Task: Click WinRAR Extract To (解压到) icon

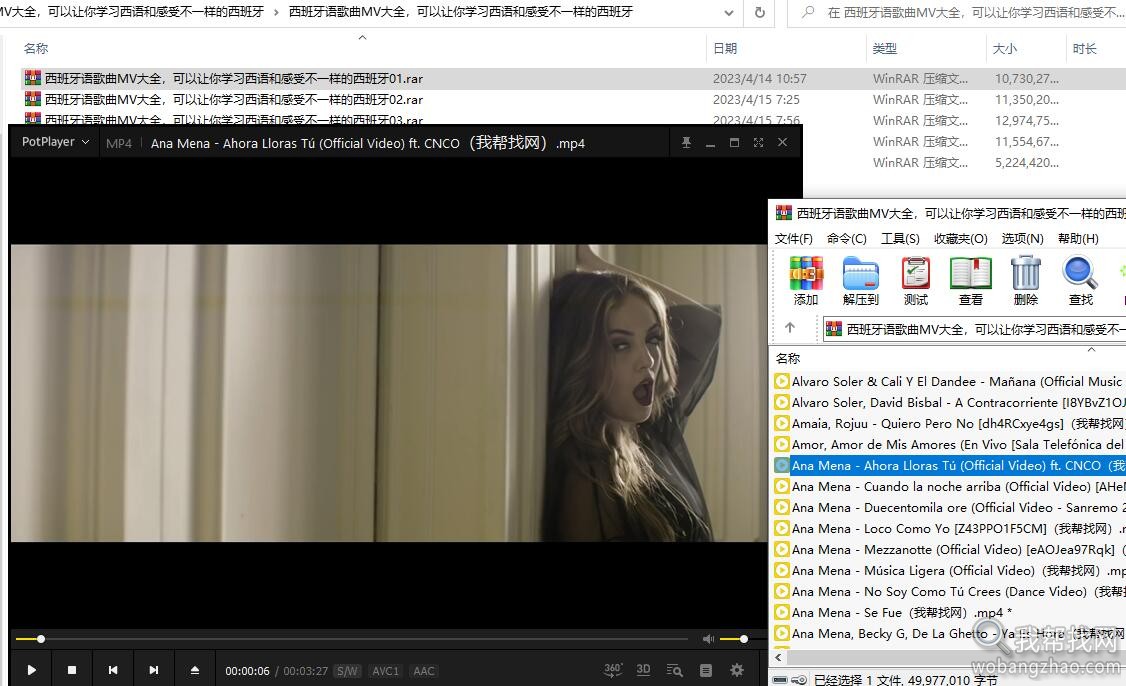Action: (x=860, y=281)
